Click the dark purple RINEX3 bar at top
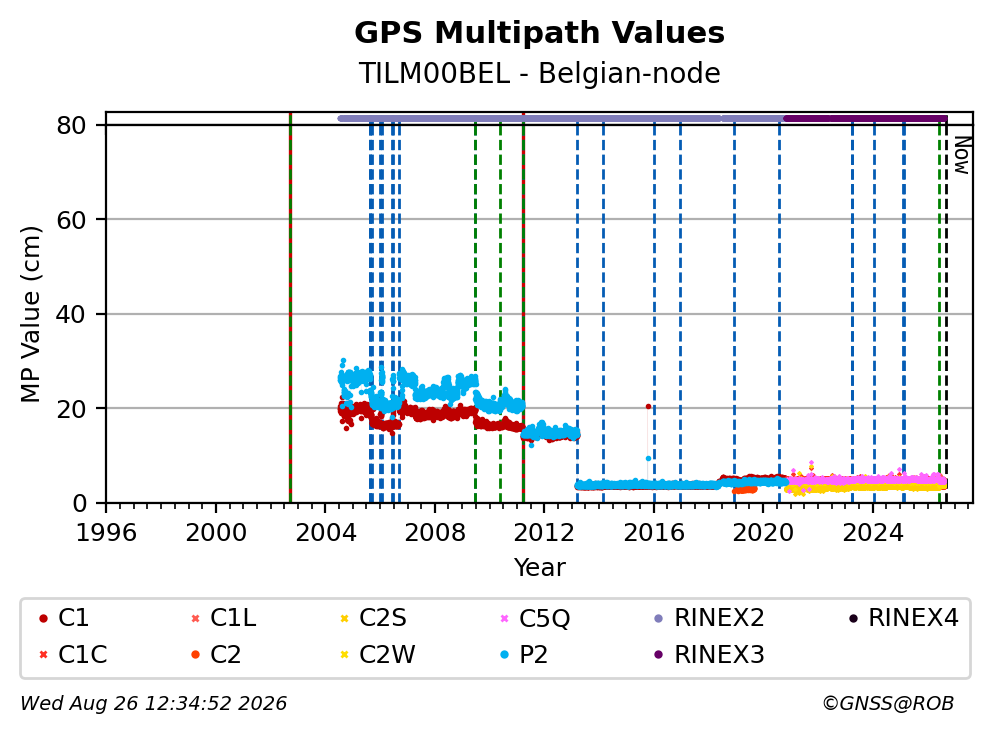The image size is (992, 734). coord(865,118)
